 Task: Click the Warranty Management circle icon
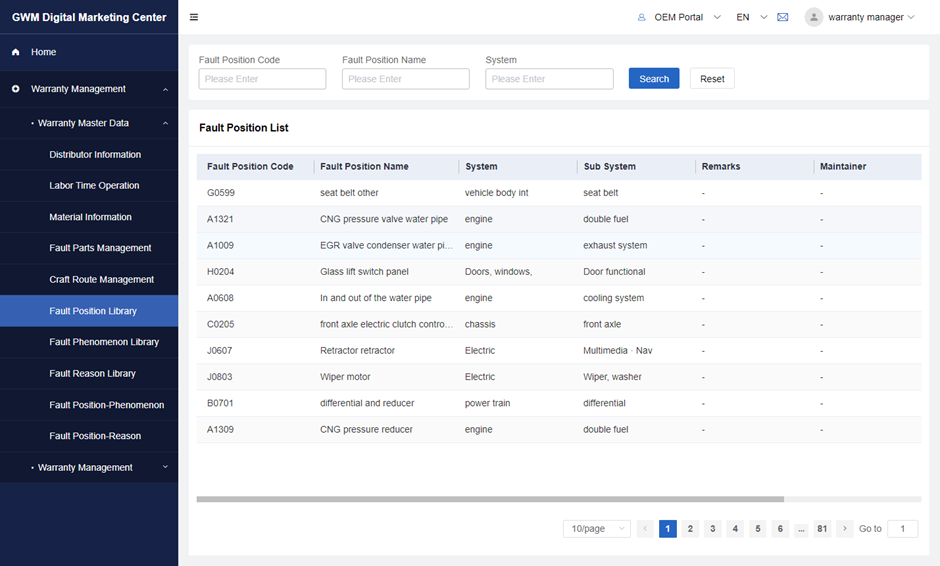[x=16, y=89]
